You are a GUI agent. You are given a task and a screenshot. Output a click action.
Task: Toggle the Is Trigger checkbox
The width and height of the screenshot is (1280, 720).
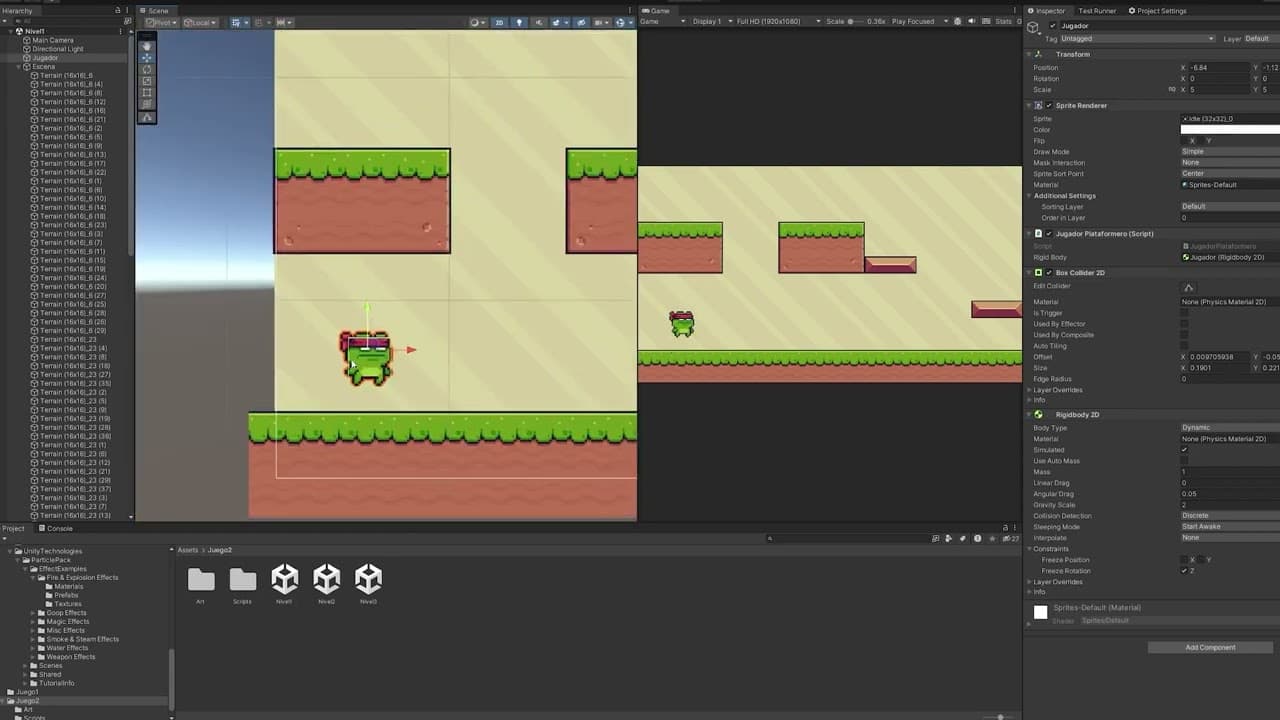point(1185,313)
